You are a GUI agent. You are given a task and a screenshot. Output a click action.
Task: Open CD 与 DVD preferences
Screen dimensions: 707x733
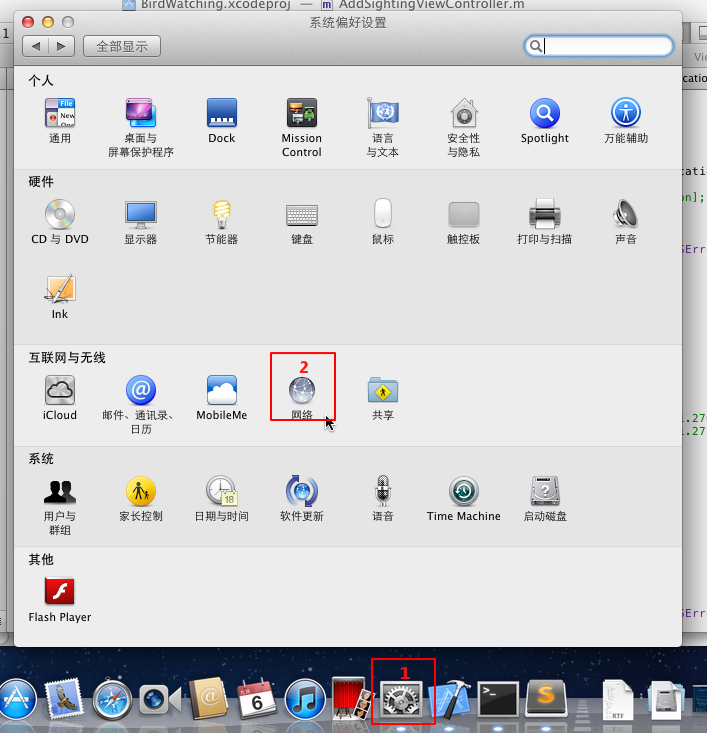[60, 222]
